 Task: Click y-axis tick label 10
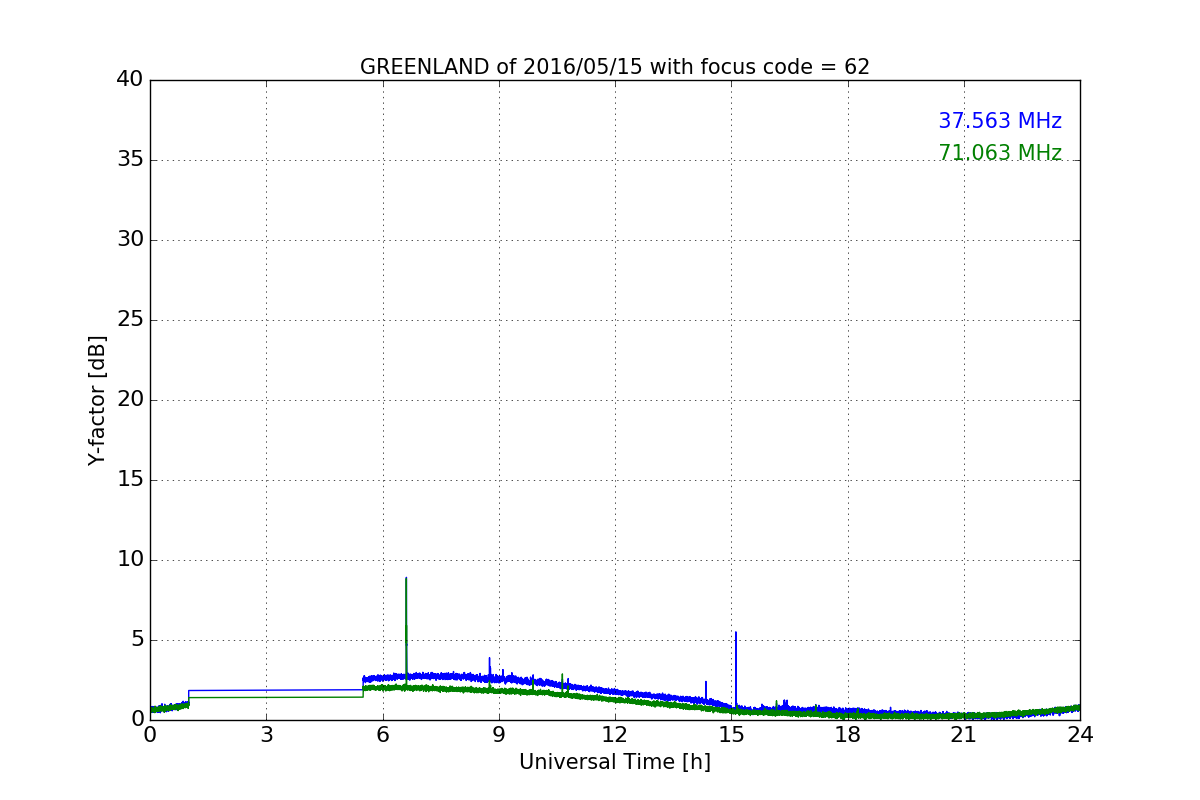tap(130, 560)
